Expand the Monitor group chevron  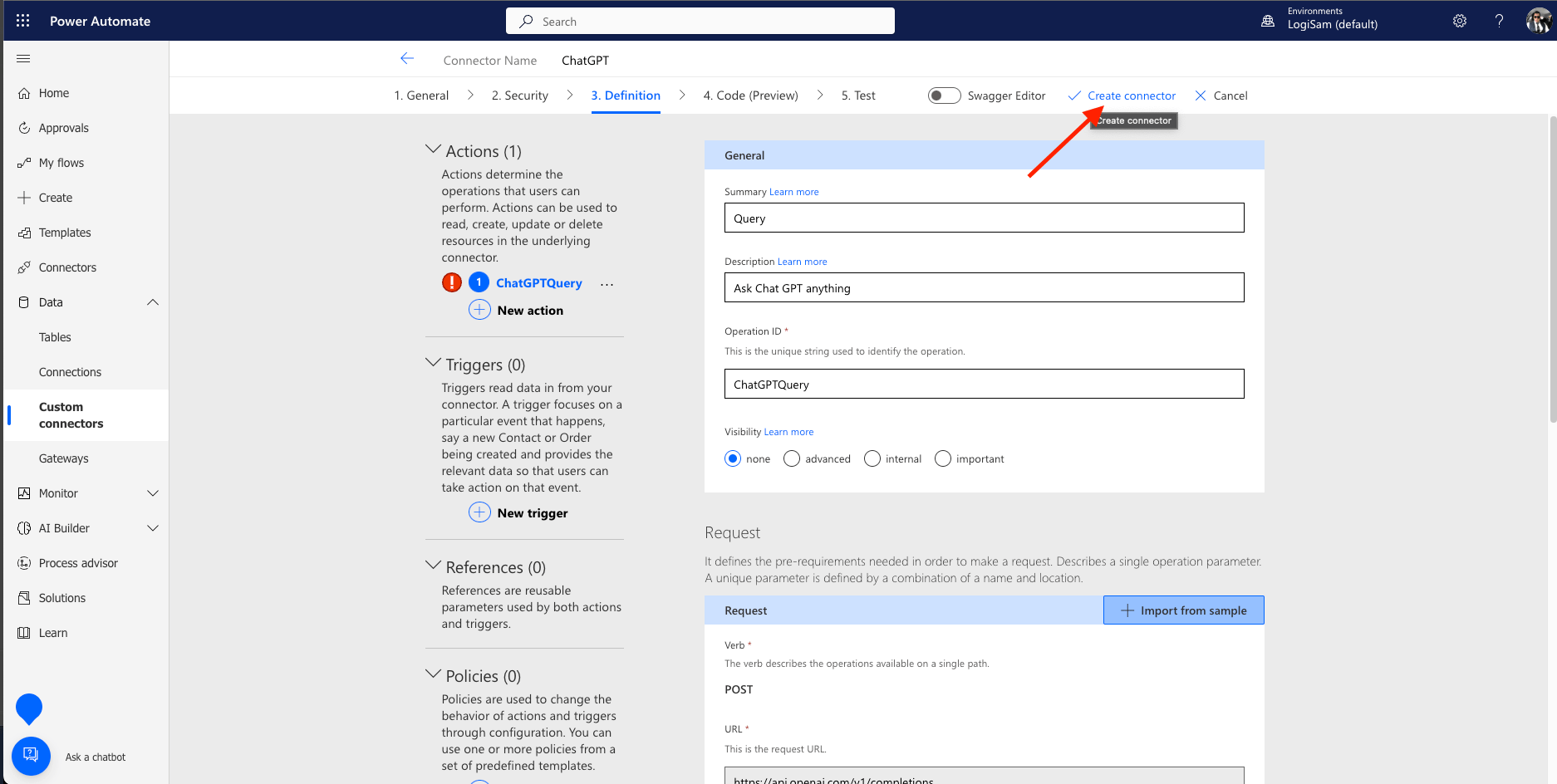(153, 493)
